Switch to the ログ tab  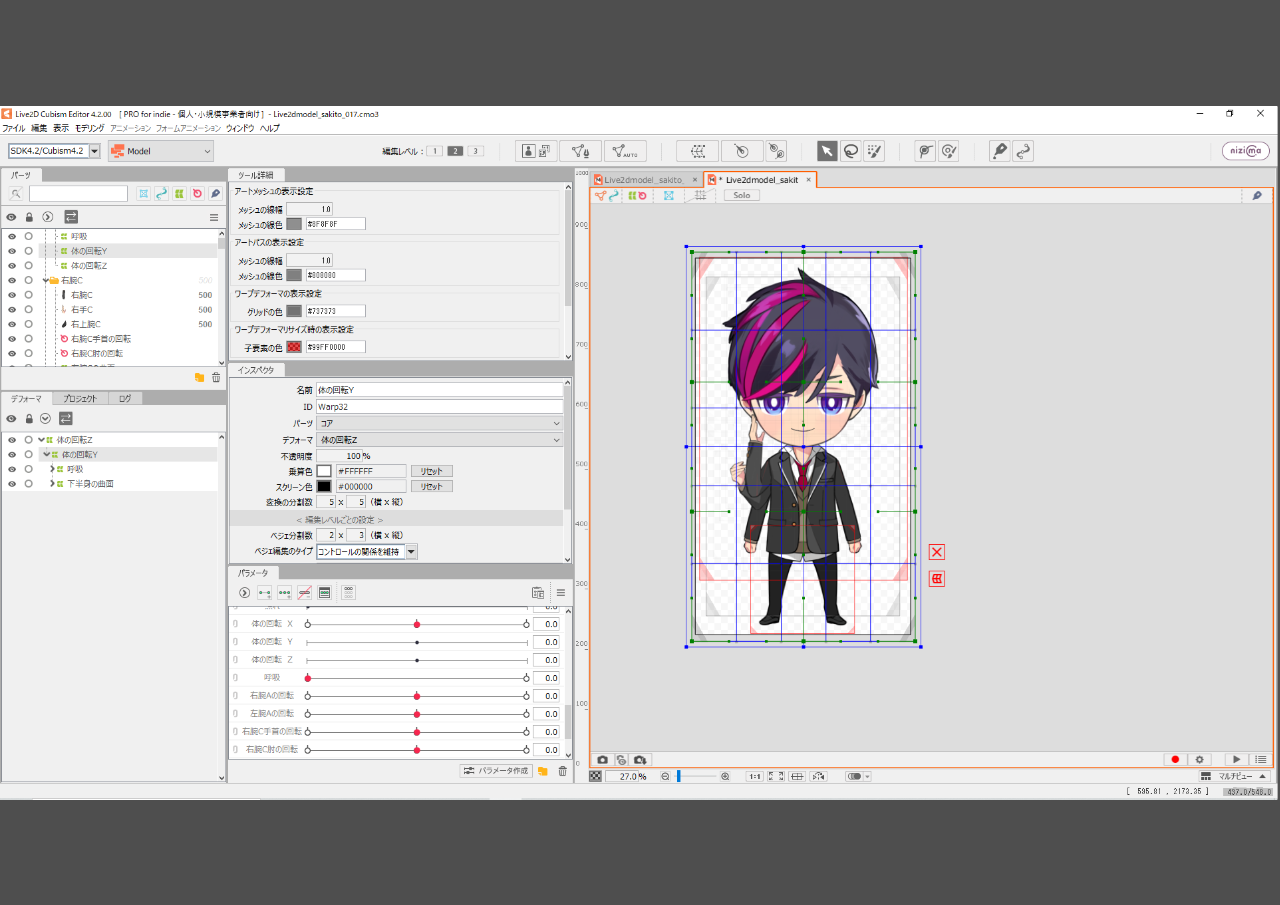[125, 398]
